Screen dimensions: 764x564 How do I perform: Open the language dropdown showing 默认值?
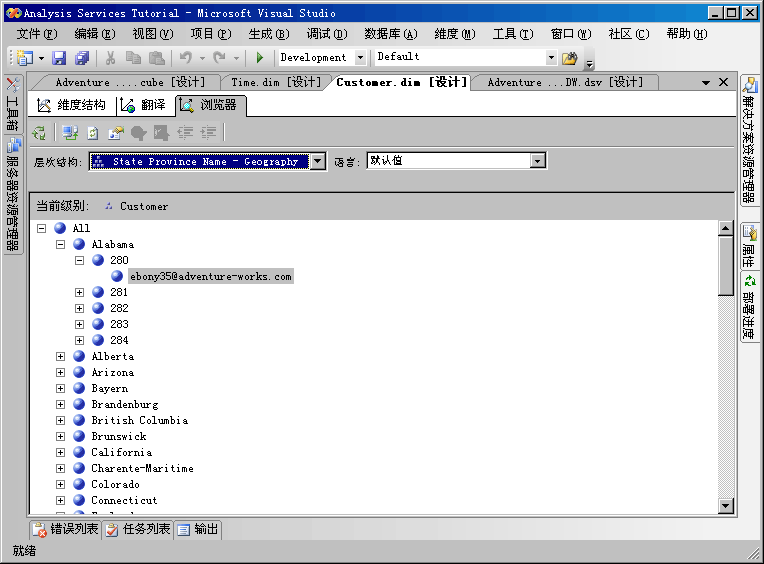537,161
